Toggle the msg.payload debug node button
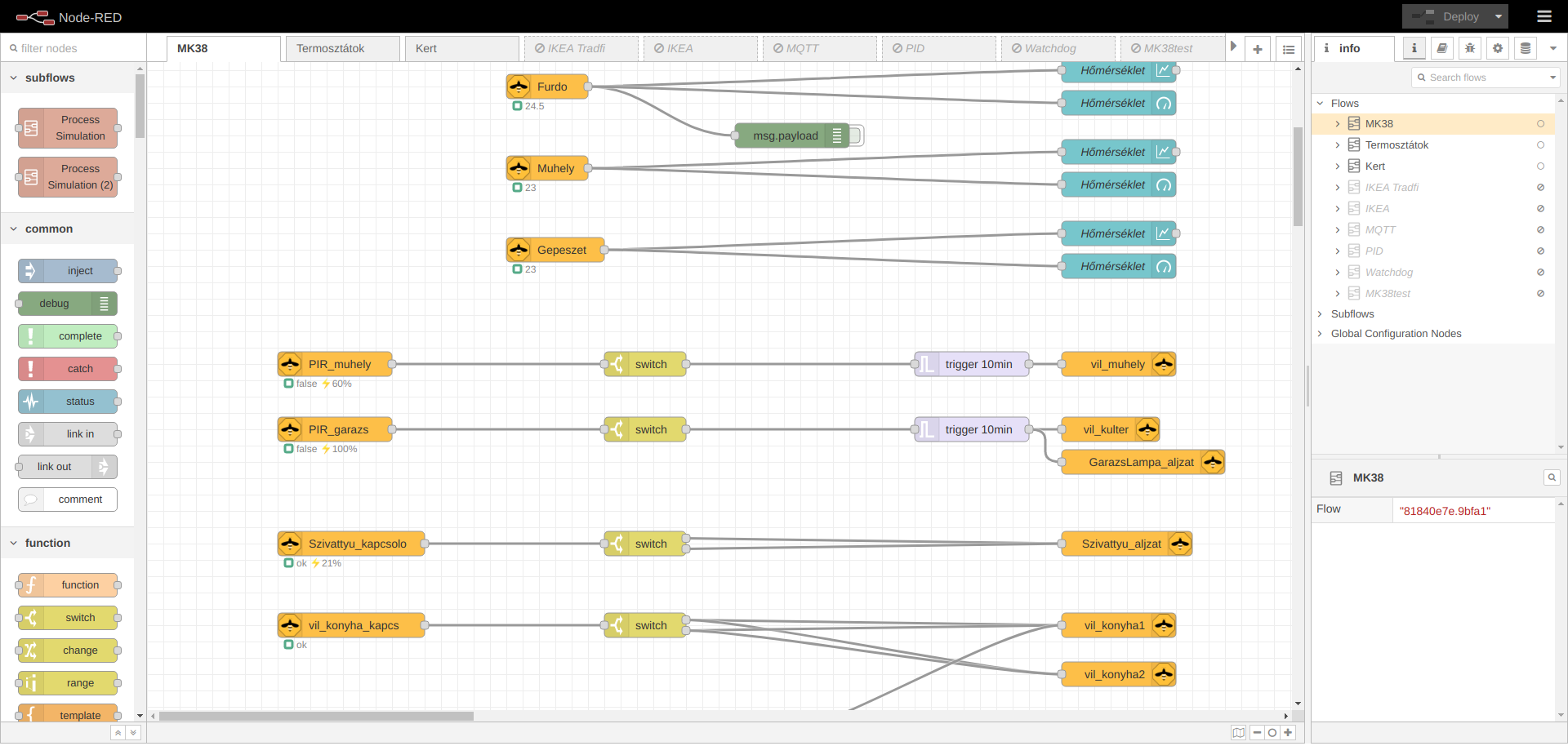 (856, 135)
